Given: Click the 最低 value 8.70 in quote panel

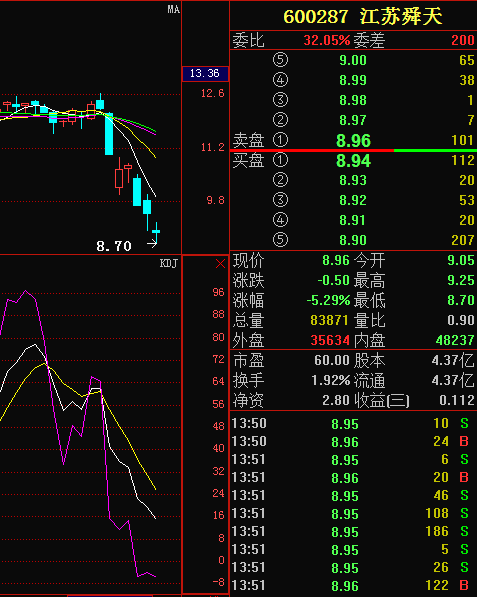Looking at the screenshot, I should click(461, 300).
